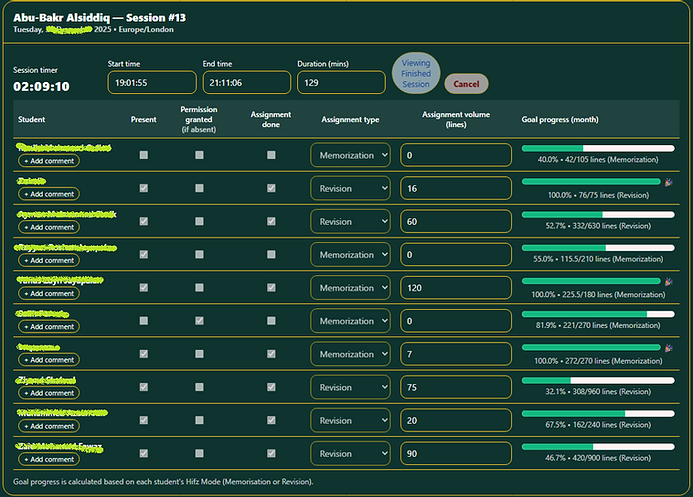Open assignment type dropdown for the 60-line row

tap(350, 221)
